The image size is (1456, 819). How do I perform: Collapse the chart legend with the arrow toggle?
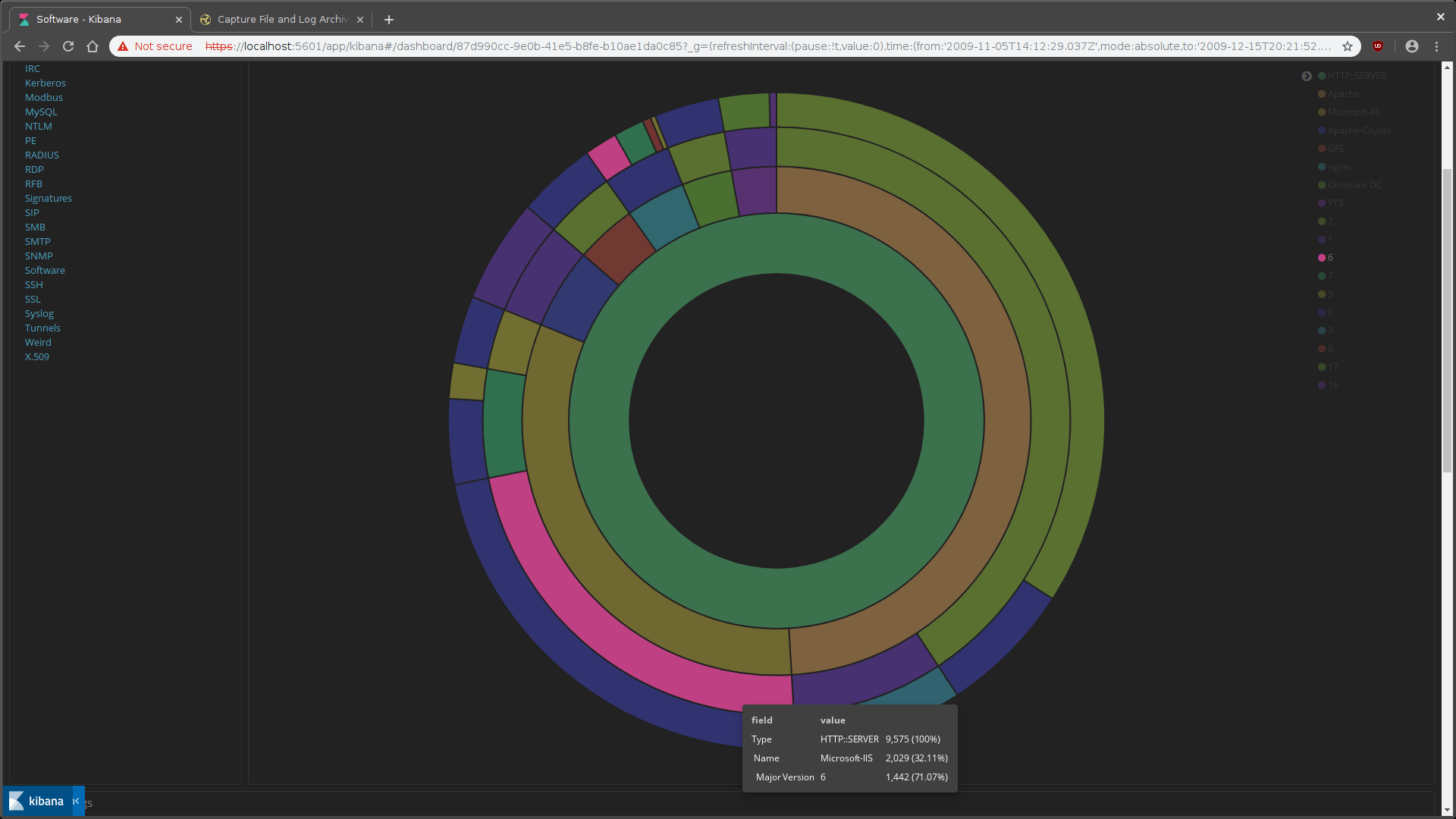tap(1306, 76)
